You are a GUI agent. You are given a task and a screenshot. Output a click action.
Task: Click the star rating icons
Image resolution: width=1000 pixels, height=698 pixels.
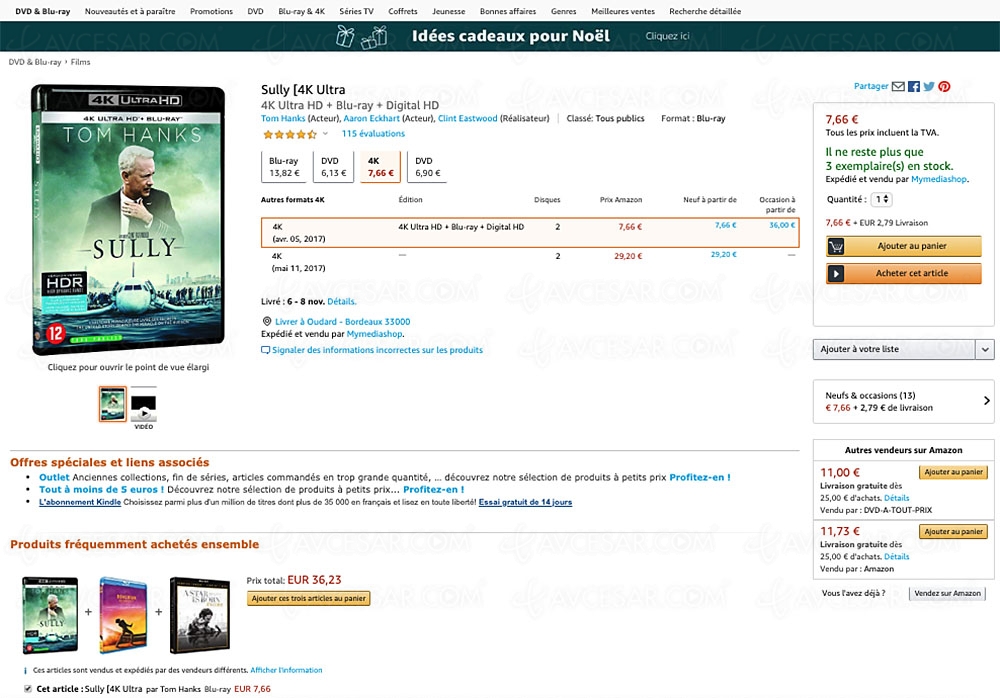[x=290, y=134]
